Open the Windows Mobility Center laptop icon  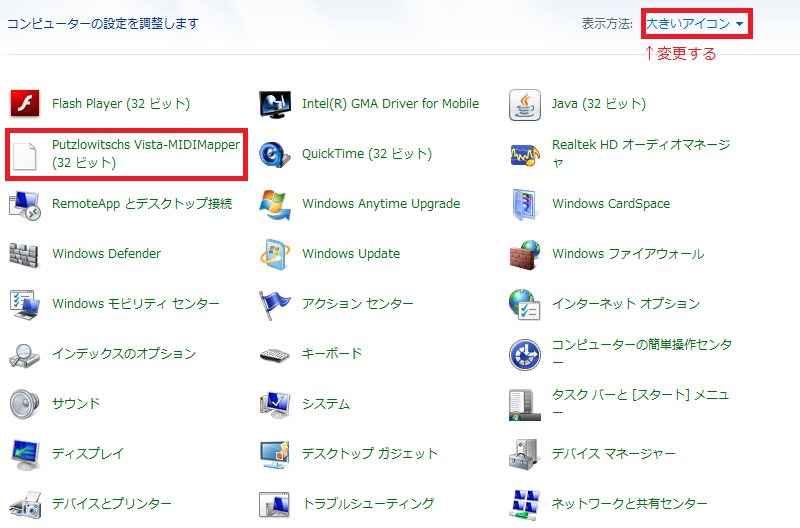[x=24, y=305]
